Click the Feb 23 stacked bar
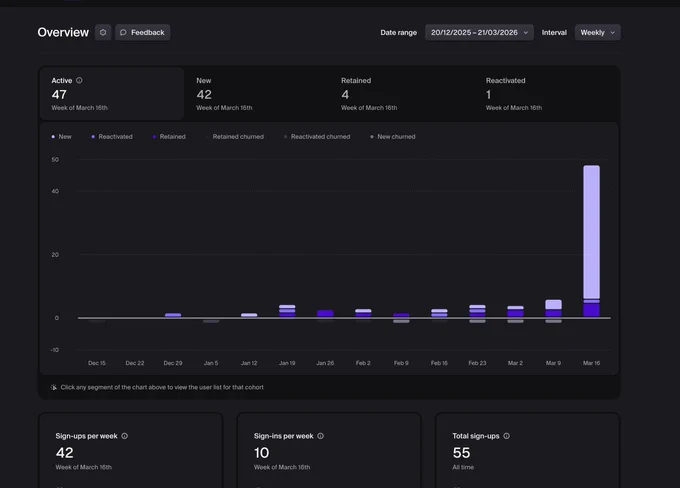The image size is (680, 488). [477, 311]
